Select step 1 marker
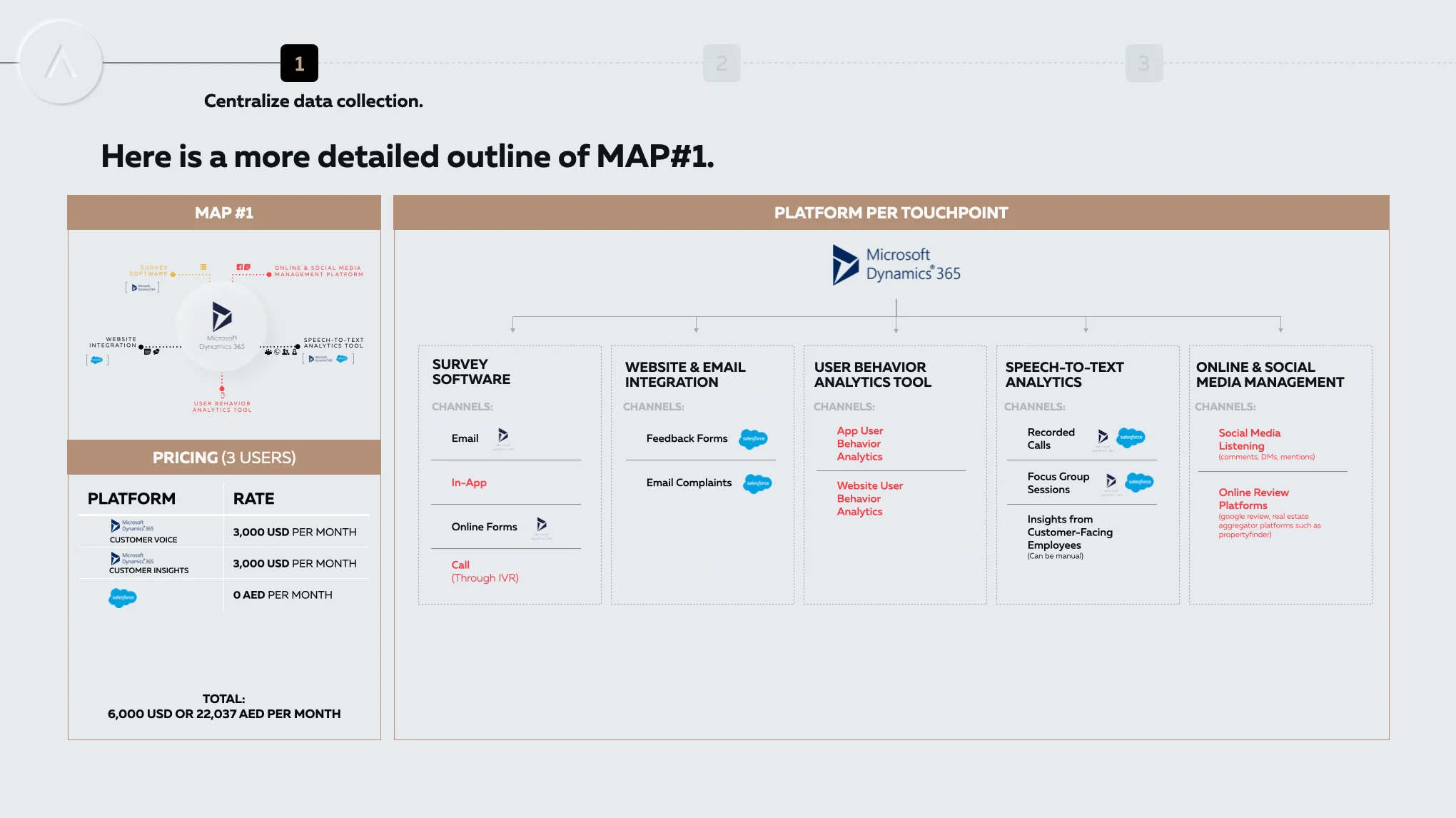 click(x=299, y=64)
